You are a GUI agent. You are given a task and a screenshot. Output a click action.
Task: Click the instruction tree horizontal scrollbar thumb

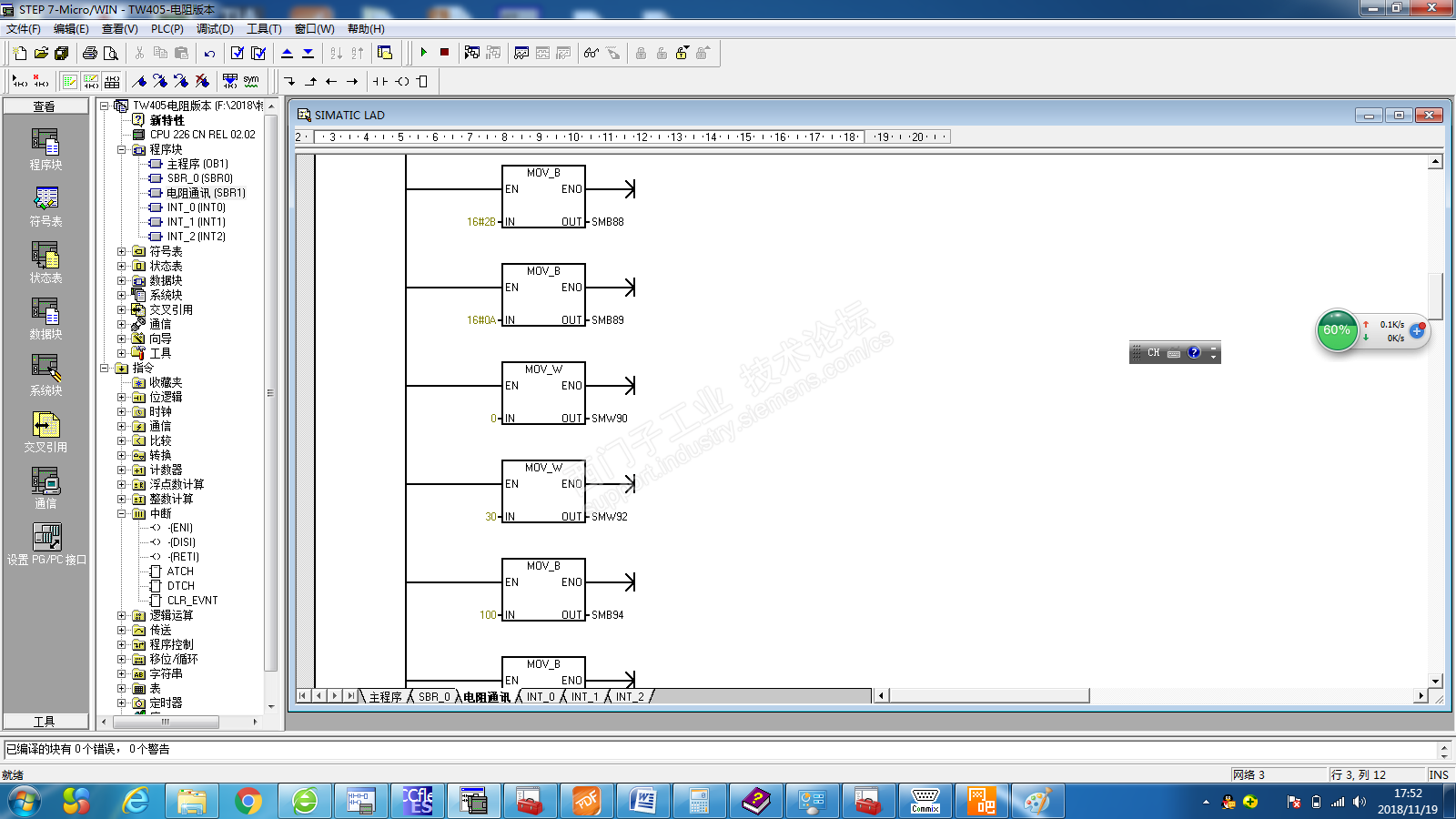165,722
